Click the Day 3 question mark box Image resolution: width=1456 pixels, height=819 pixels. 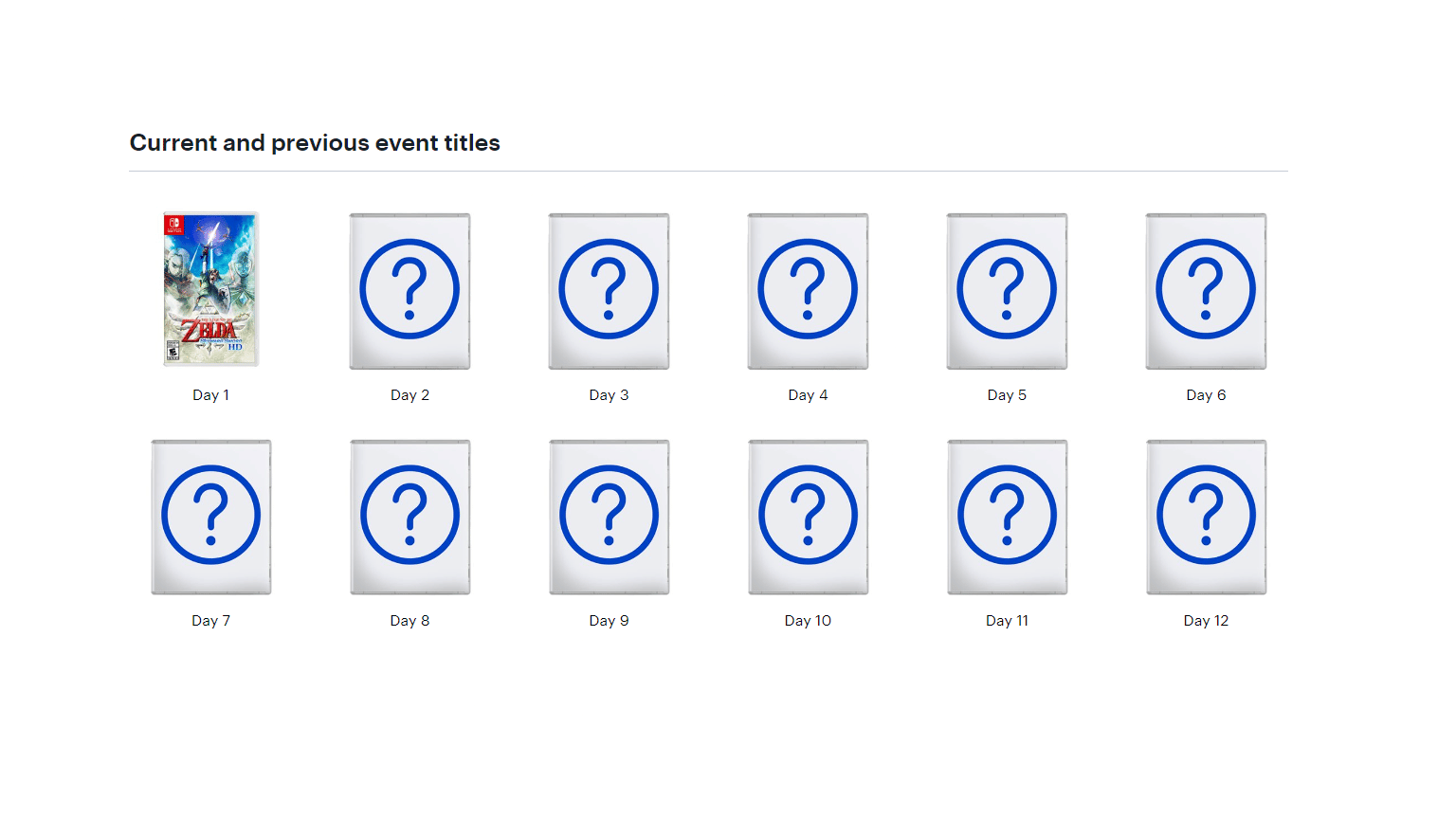click(x=609, y=290)
